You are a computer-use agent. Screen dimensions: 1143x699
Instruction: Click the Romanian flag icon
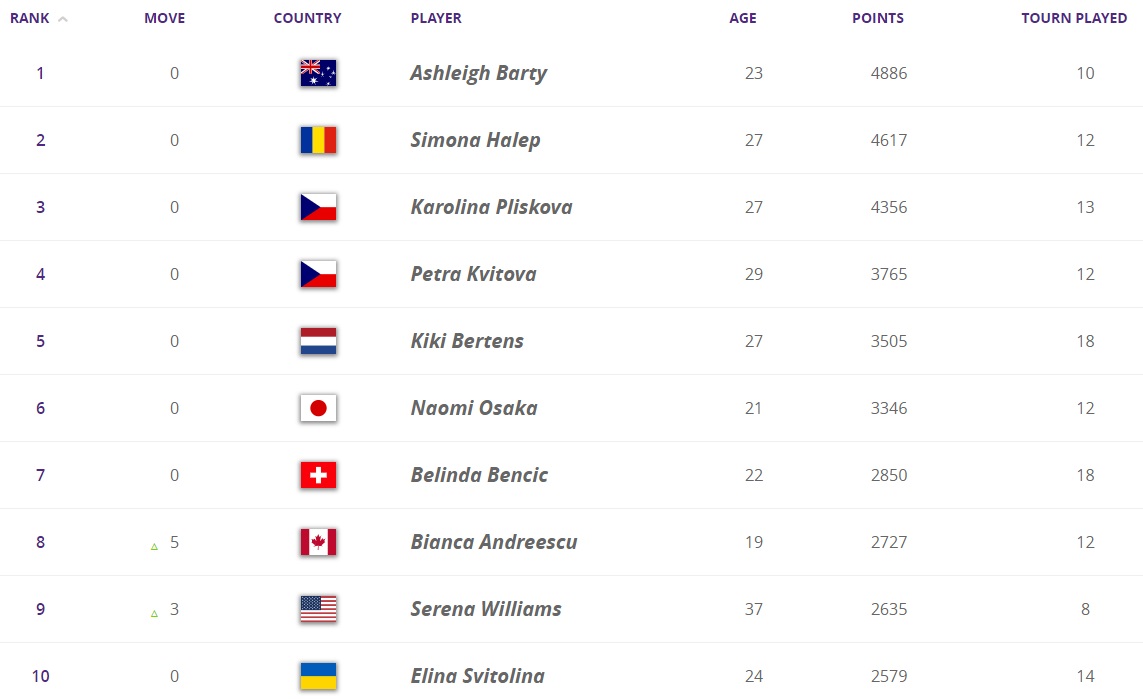click(x=318, y=140)
